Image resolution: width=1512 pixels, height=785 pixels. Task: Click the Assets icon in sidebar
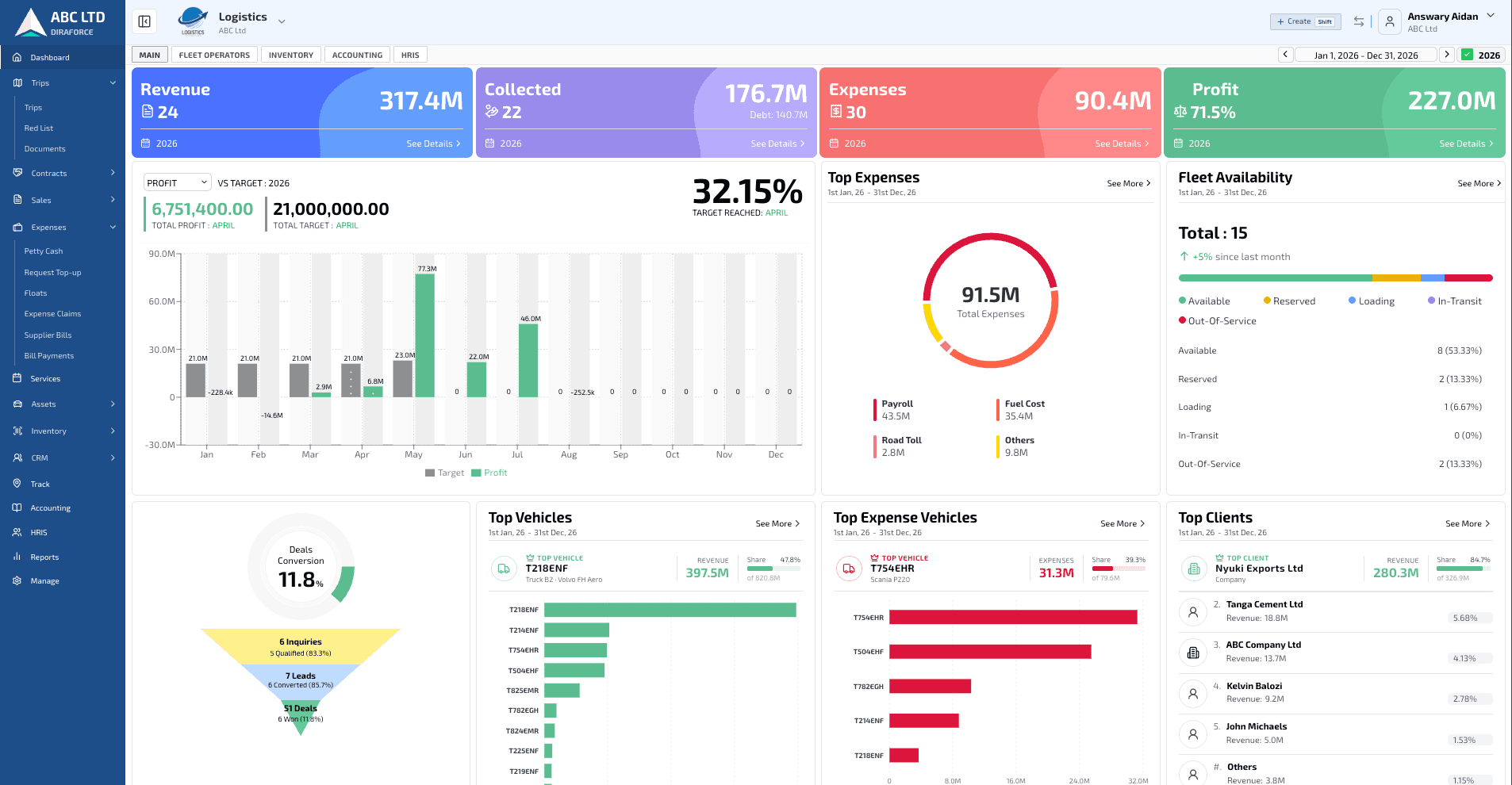pos(17,404)
